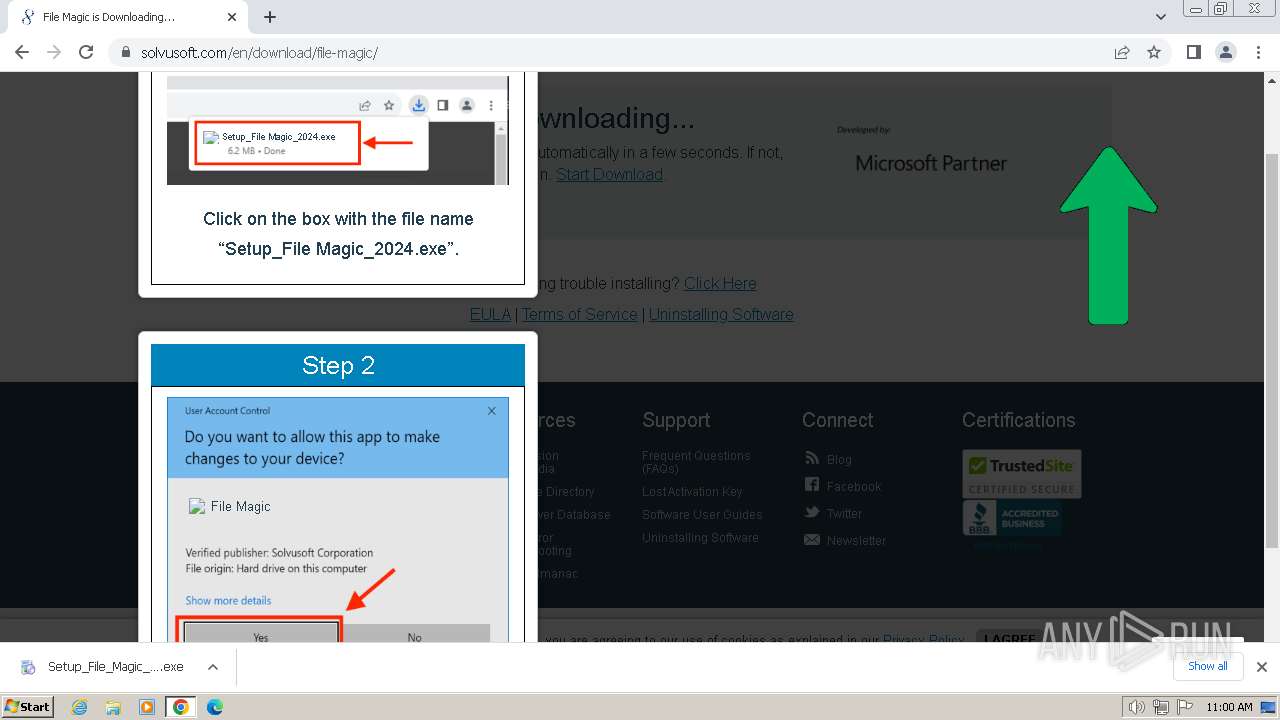Reload the solvusoft page
The width and height of the screenshot is (1280, 720).
[x=86, y=52]
